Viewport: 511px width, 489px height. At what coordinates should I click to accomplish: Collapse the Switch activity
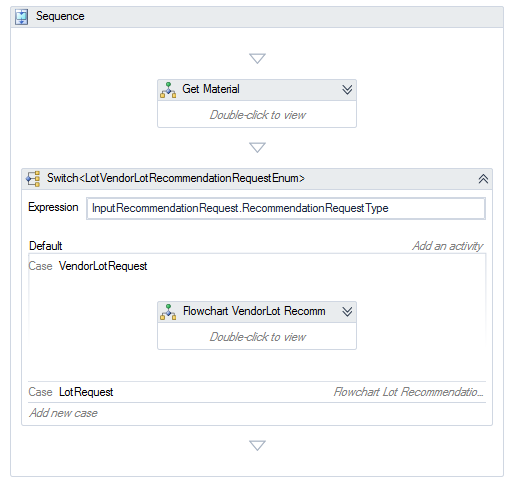(x=483, y=179)
